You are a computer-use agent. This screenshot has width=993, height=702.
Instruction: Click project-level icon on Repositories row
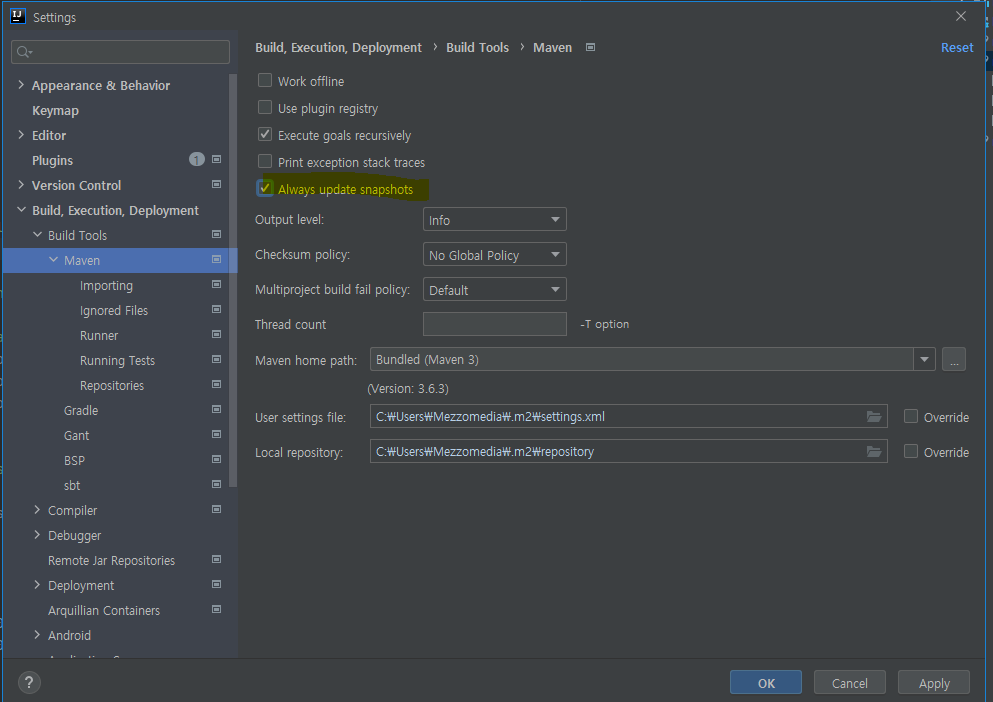[x=217, y=385]
